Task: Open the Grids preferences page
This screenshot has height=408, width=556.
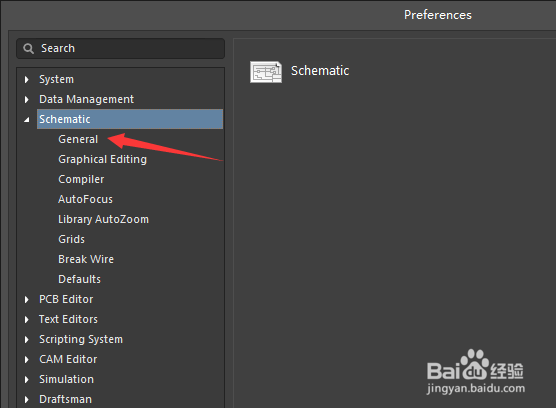Action: (x=72, y=239)
